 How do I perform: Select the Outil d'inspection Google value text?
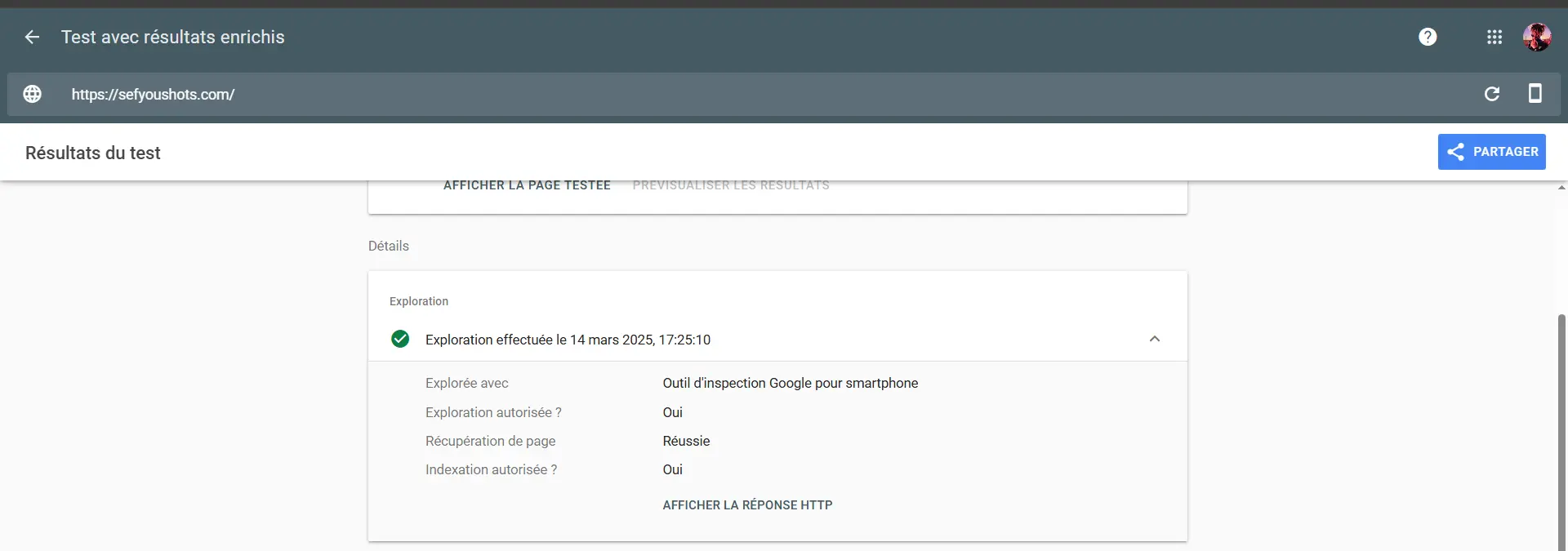pyautogui.click(x=790, y=383)
